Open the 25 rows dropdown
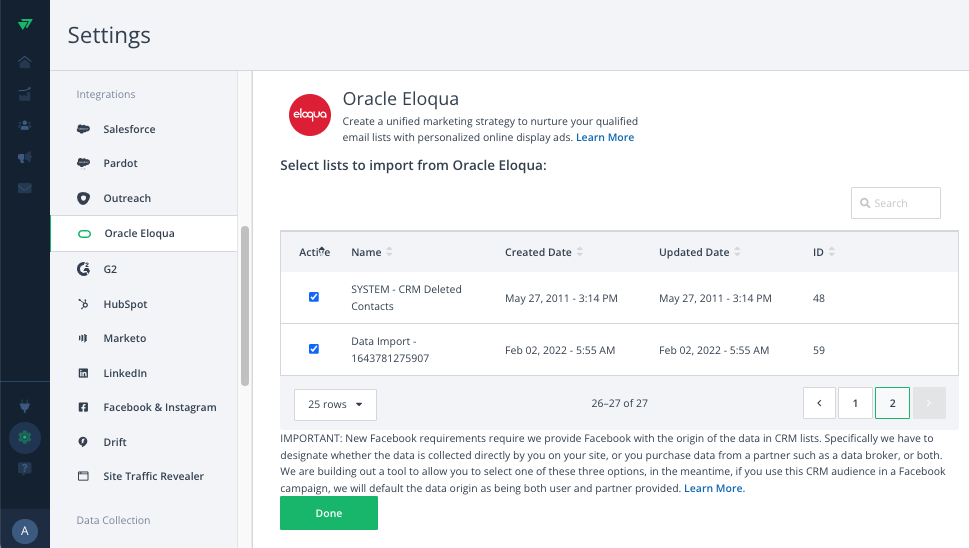Screen dimensions: 969x548 pyautogui.click(x=335, y=404)
